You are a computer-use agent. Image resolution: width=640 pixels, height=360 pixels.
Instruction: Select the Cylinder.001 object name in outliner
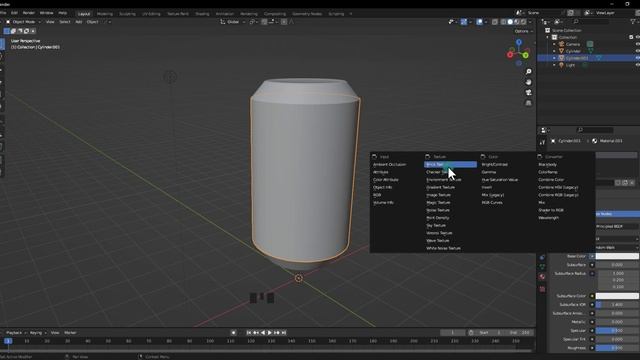[577, 58]
